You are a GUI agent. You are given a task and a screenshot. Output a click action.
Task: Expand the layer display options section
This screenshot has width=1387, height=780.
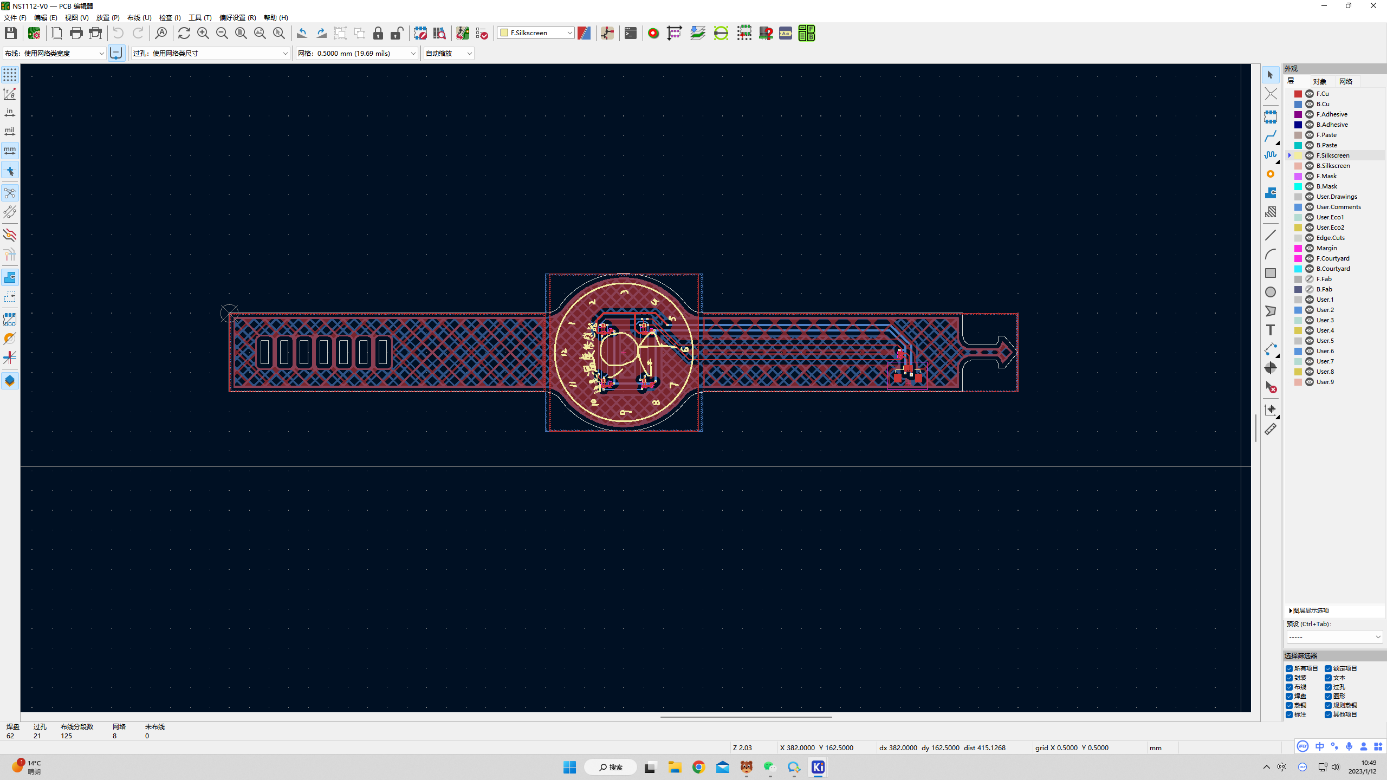click(1309, 610)
